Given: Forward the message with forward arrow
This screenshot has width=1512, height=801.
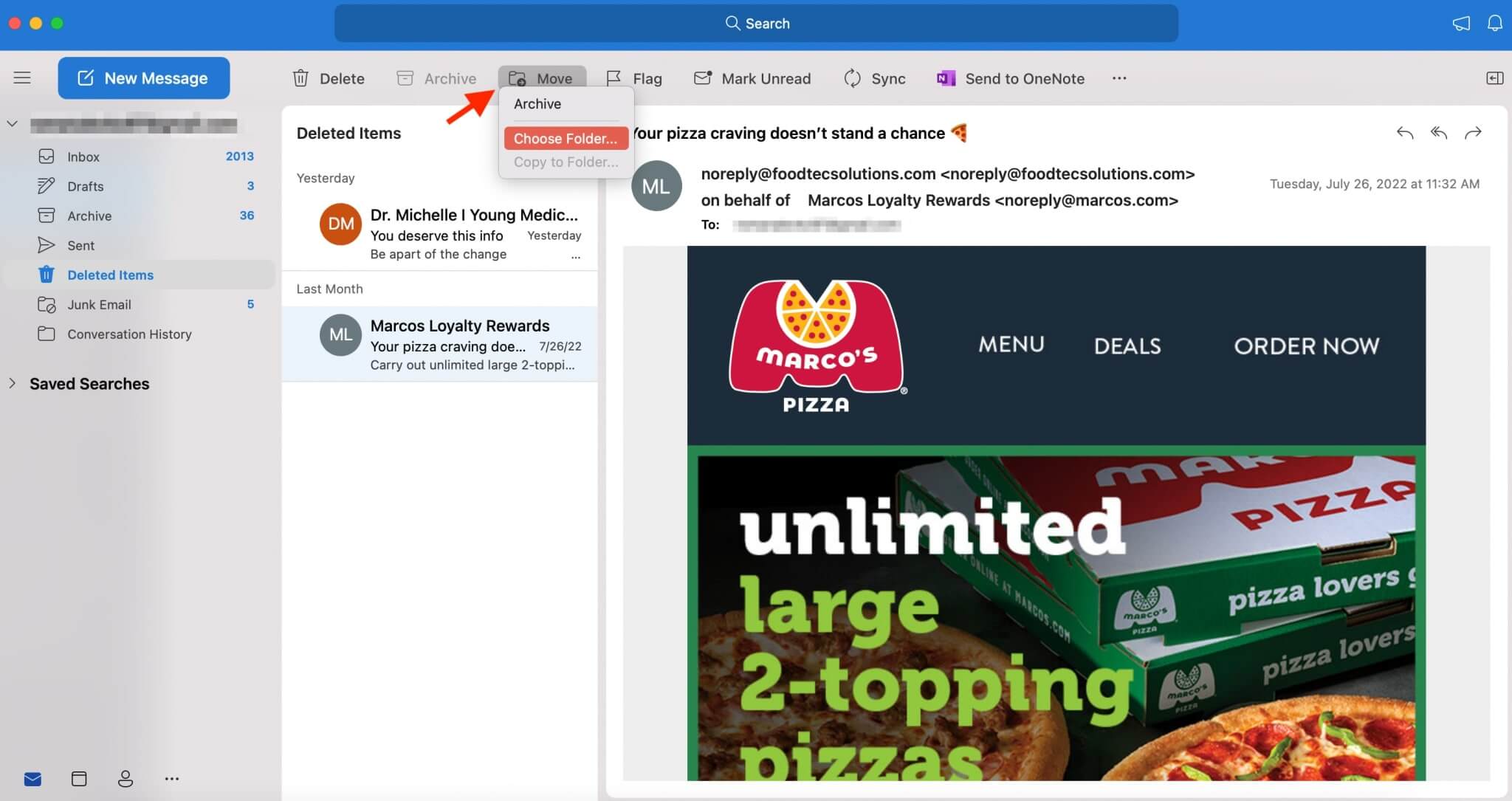Looking at the screenshot, I should 1473,133.
